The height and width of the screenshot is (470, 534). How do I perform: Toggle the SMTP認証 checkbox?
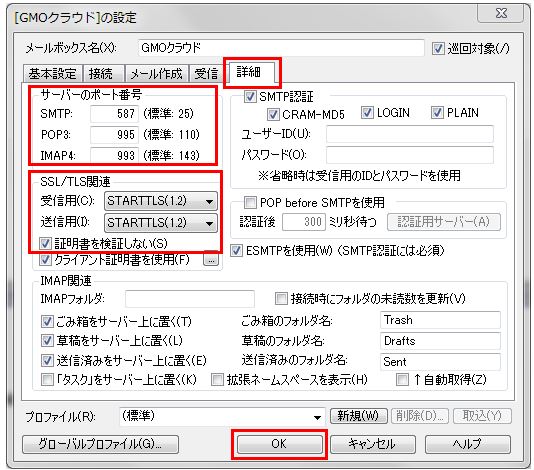[x=250, y=97]
